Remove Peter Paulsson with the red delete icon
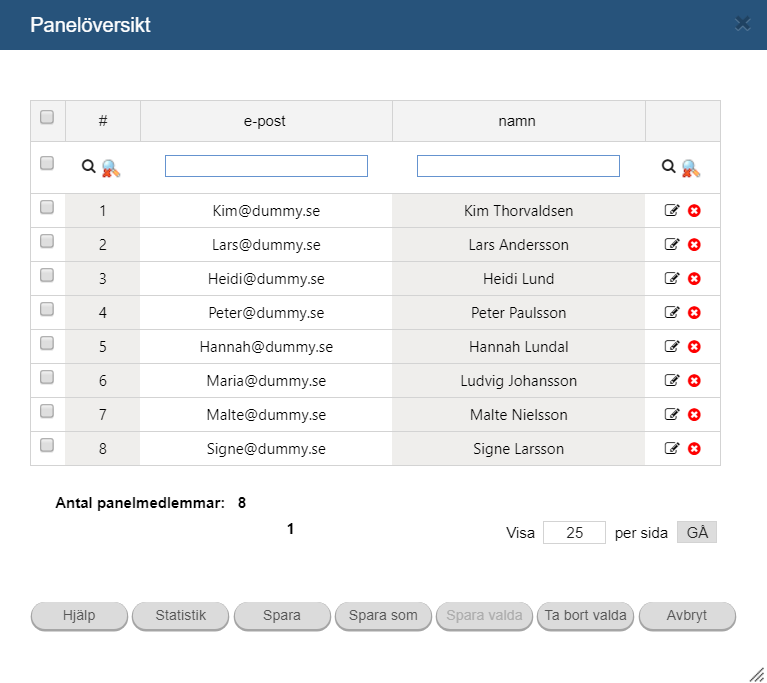 pyautogui.click(x=694, y=313)
